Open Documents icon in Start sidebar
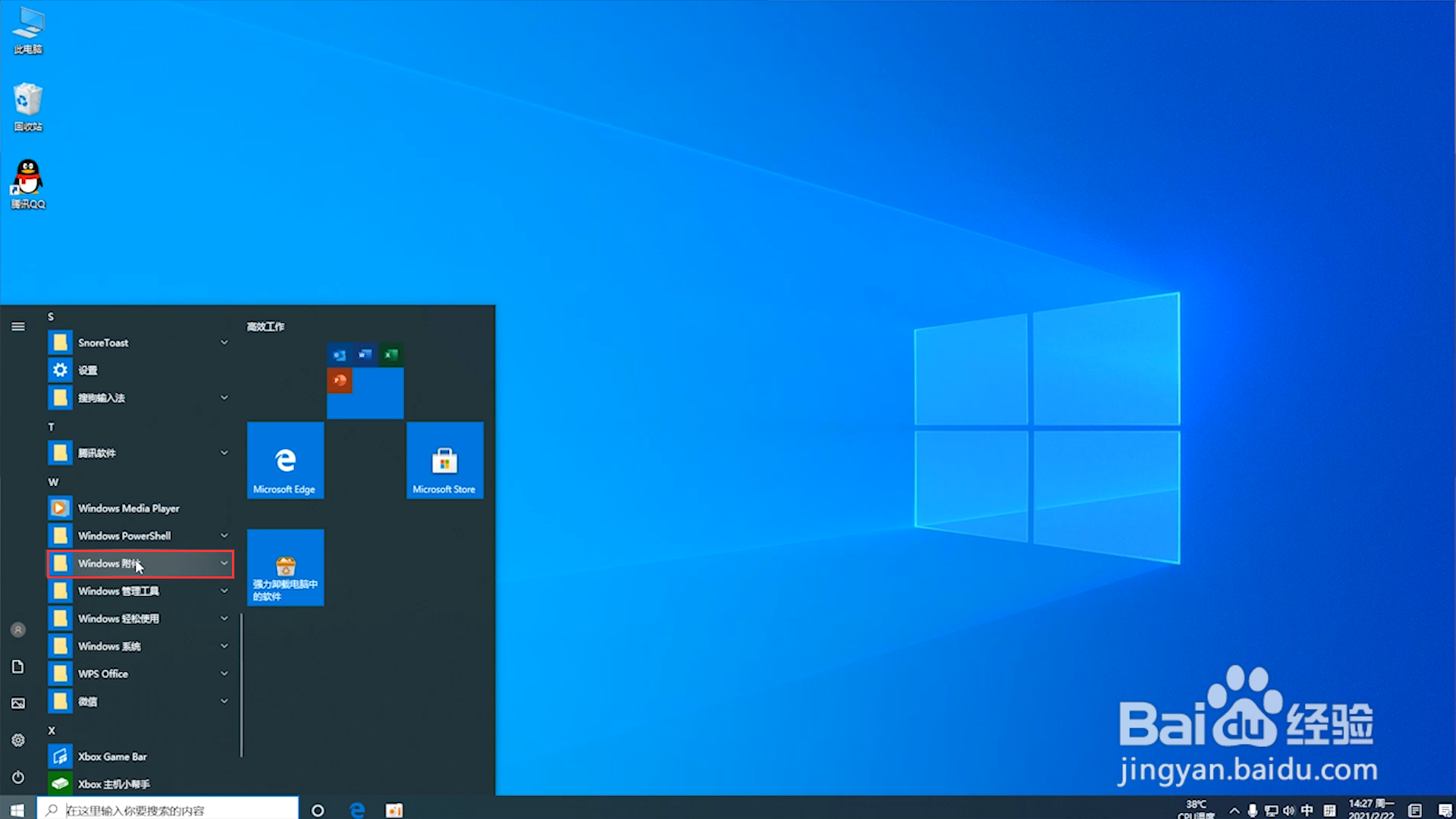 pyautogui.click(x=18, y=667)
